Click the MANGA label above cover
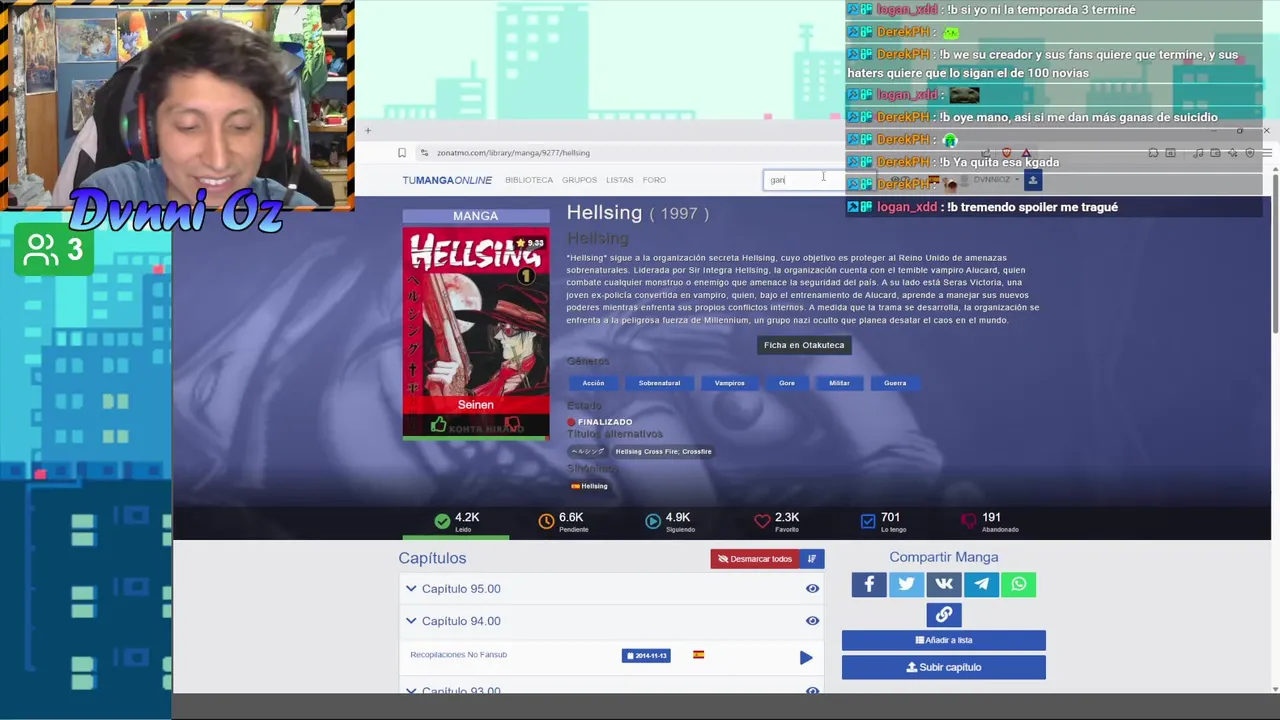Image resolution: width=1280 pixels, height=720 pixels. [476, 216]
